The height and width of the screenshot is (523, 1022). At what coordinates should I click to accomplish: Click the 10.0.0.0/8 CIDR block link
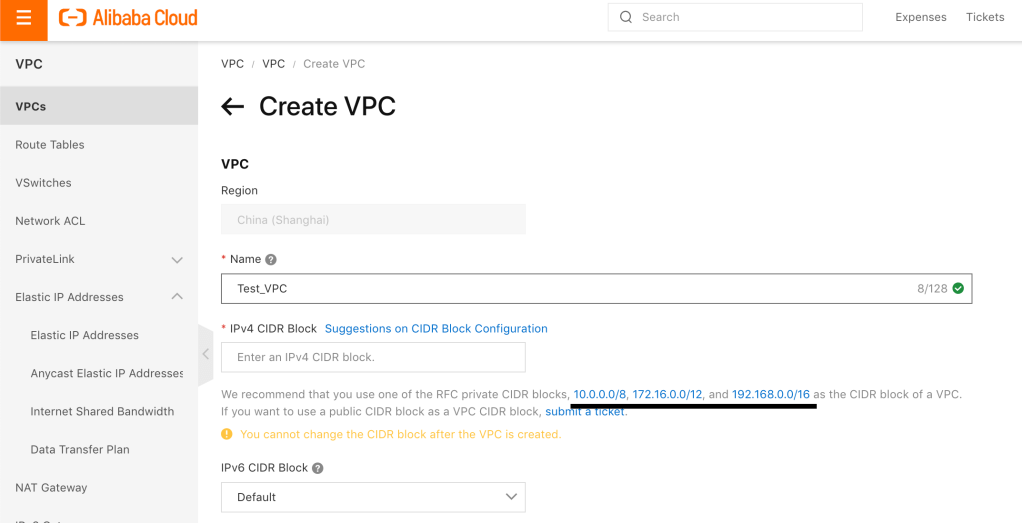click(x=599, y=394)
